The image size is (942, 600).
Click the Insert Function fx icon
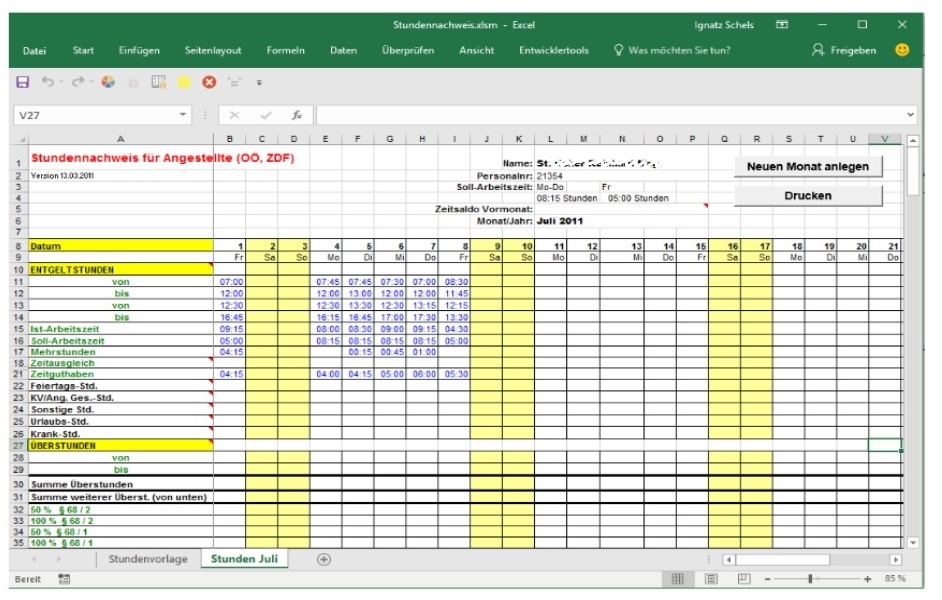(297, 115)
